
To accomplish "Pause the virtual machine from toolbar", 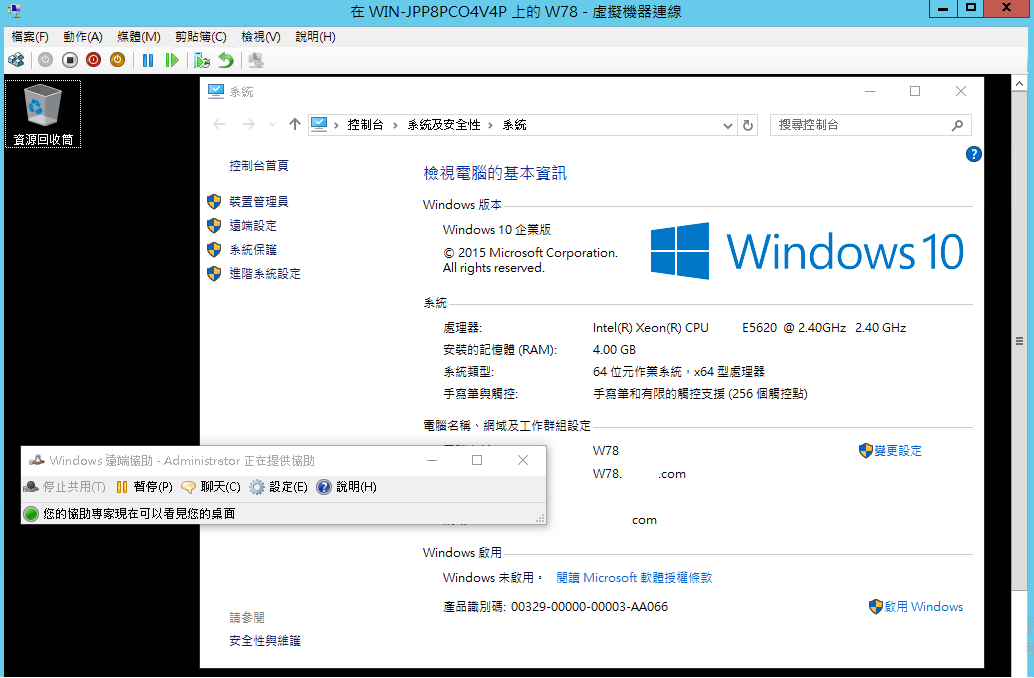I will pyautogui.click(x=148, y=60).
